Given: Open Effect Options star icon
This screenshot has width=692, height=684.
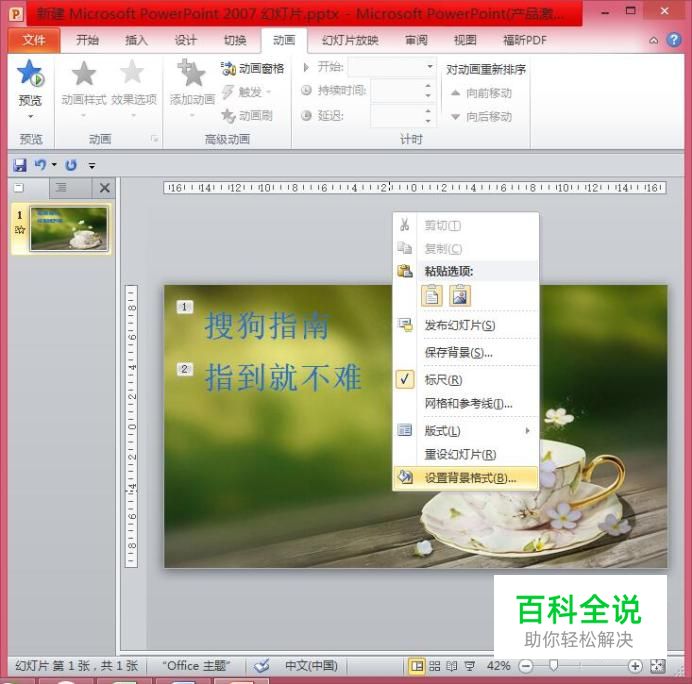Looking at the screenshot, I should [132, 72].
